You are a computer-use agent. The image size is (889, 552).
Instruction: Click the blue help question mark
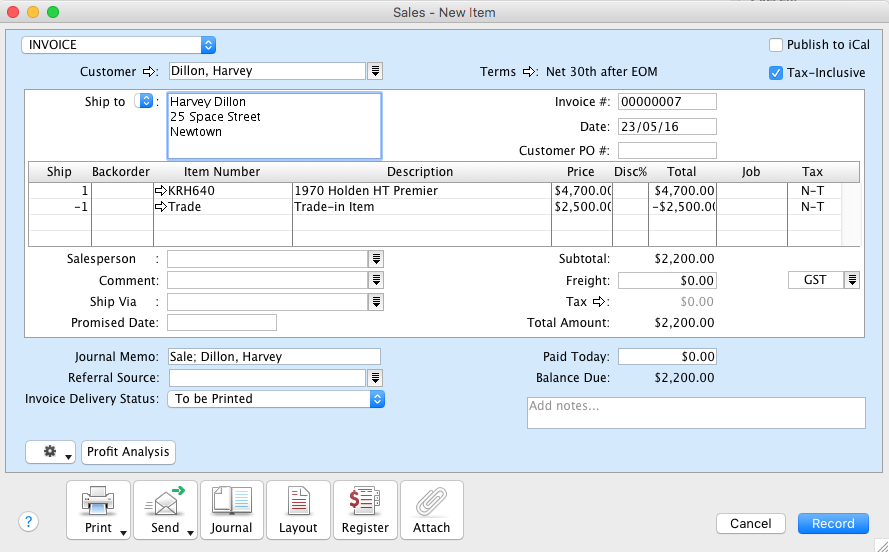[x=28, y=522]
